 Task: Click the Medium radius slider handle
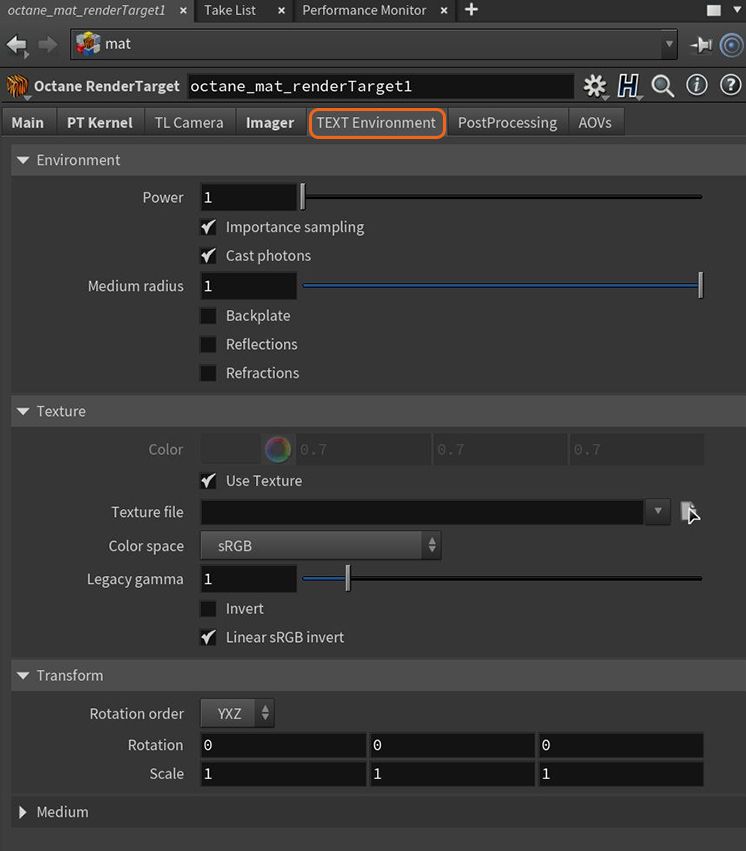700,285
